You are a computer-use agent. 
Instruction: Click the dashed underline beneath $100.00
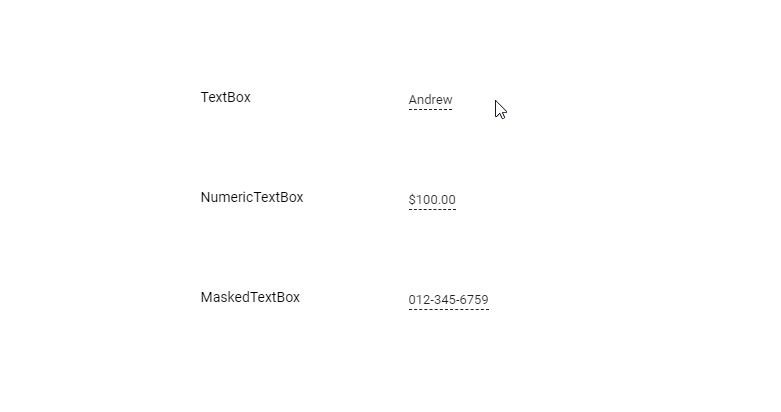coord(432,209)
